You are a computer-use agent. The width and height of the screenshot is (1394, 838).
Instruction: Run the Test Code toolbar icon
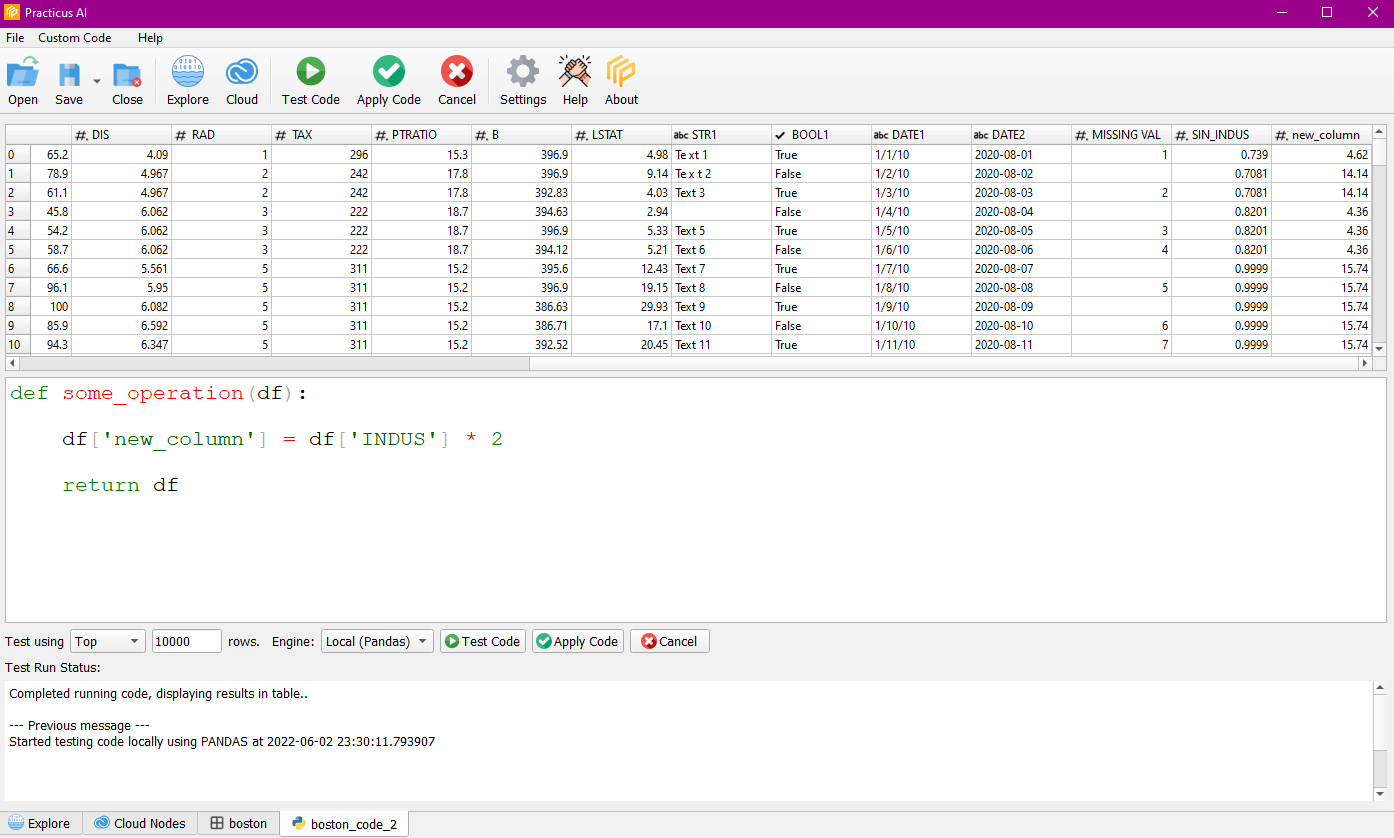(310, 72)
